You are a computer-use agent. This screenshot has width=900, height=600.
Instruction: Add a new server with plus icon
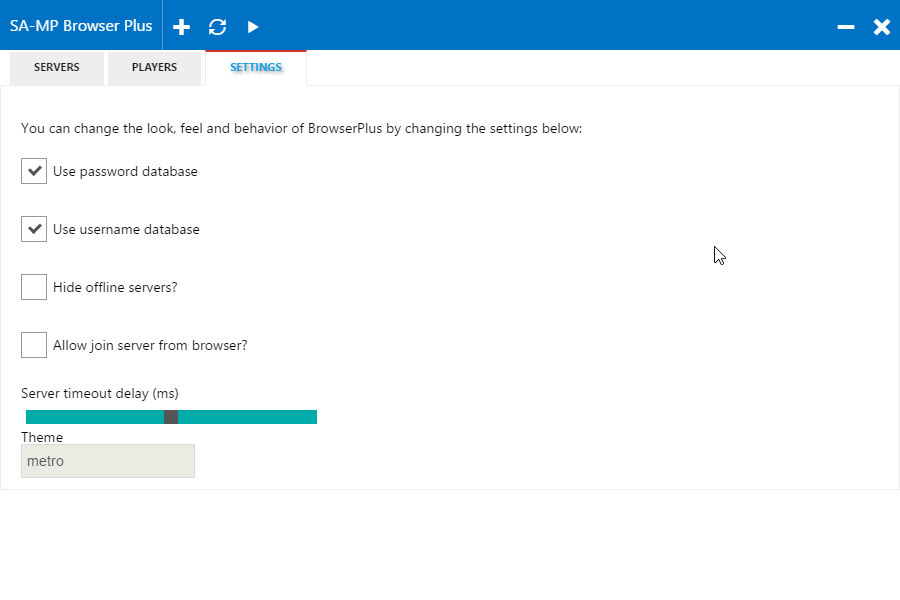(x=181, y=27)
